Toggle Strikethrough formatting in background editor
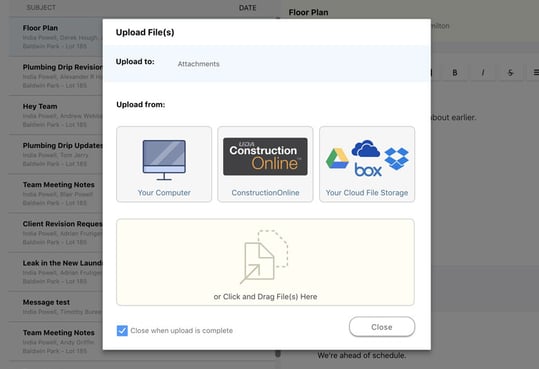 click(510, 73)
